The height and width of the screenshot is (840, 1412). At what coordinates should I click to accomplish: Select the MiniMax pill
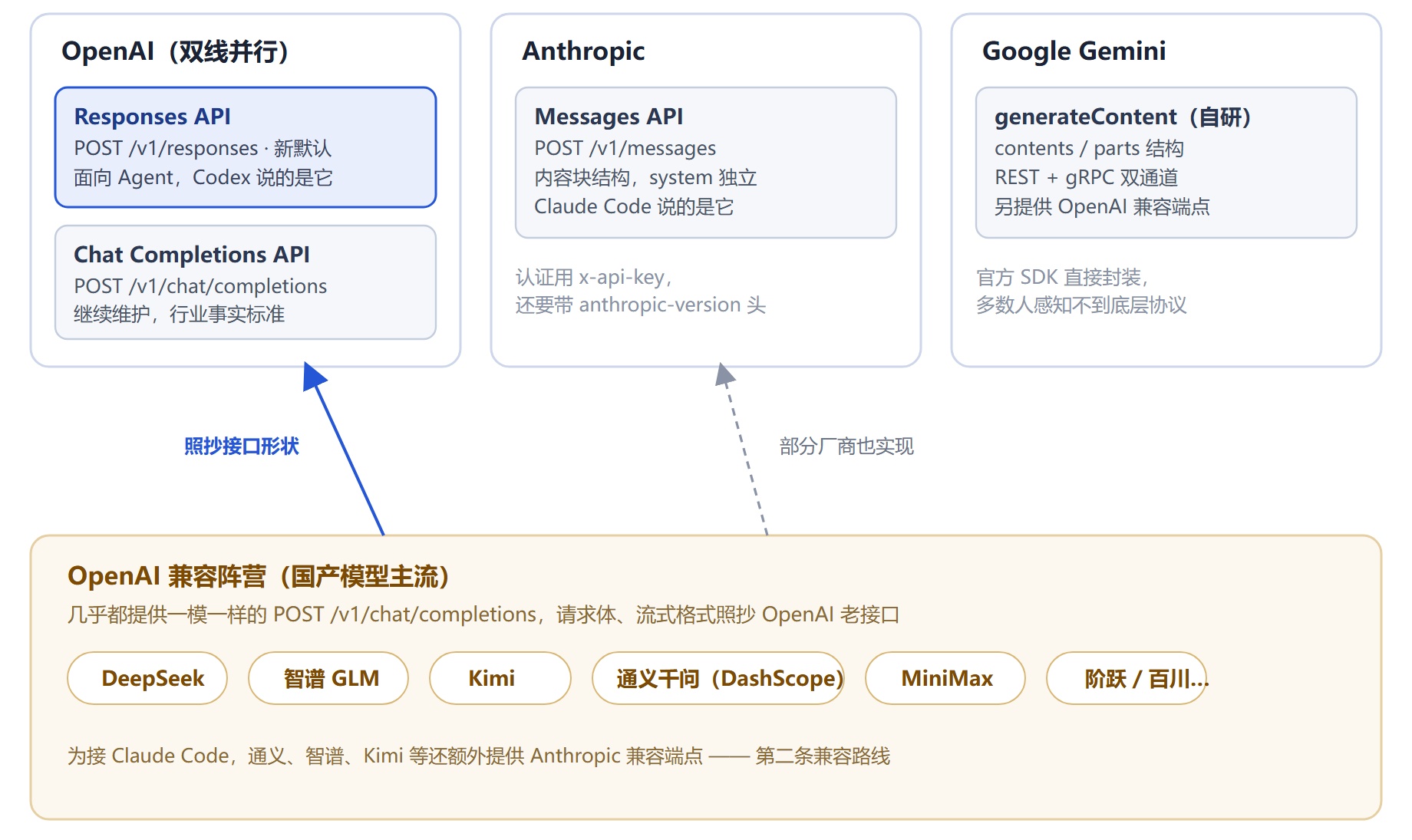pyautogui.click(x=945, y=678)
